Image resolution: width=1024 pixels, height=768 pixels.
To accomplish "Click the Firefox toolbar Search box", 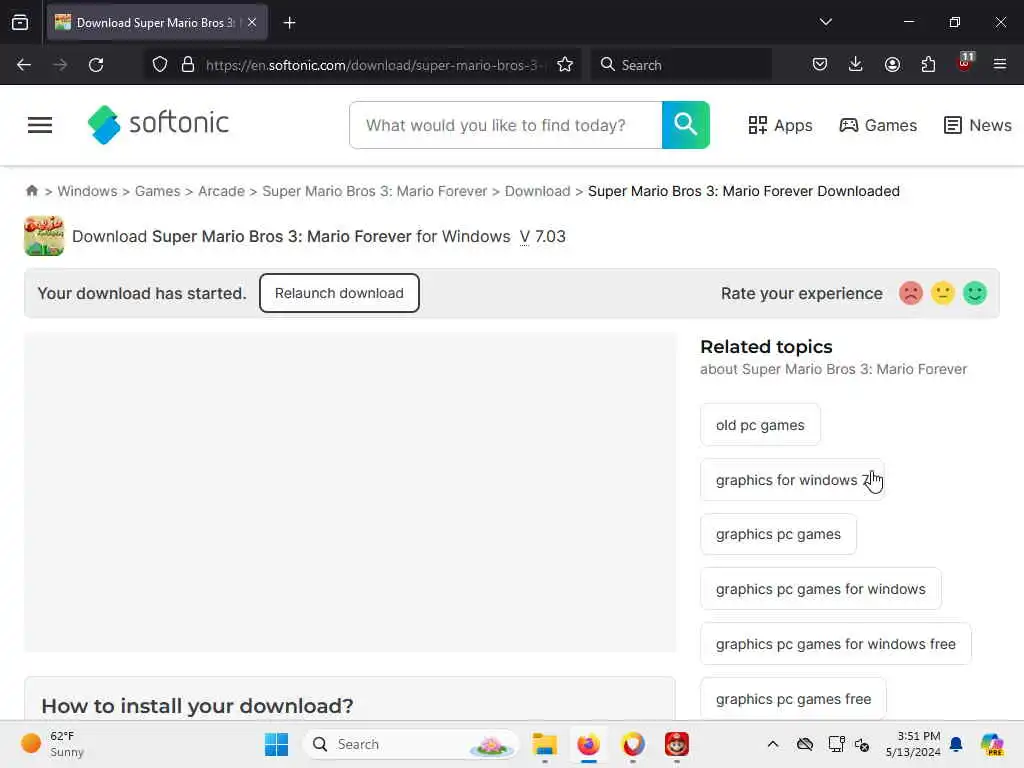I will [x=681, y=65].
